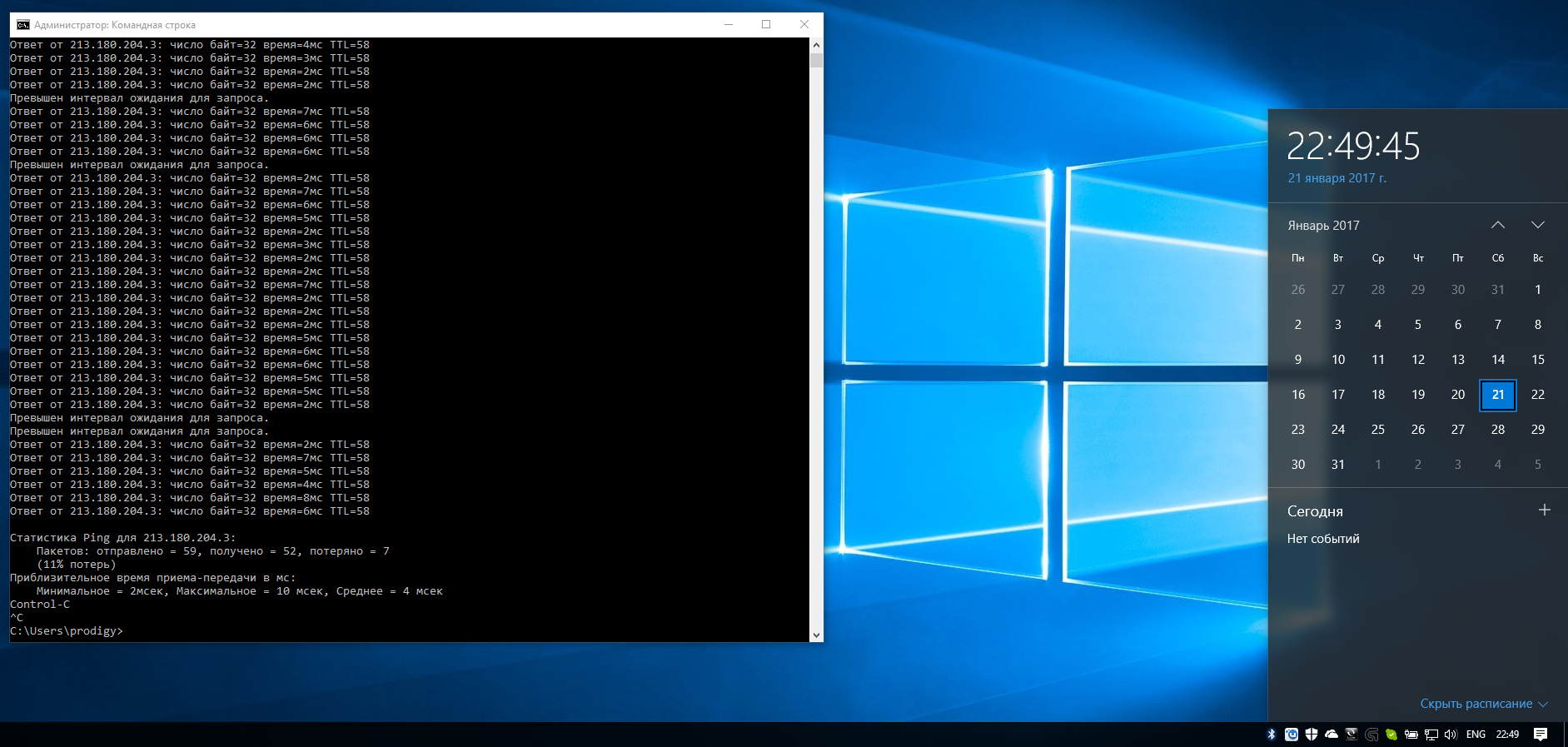Hide the schedule via Скрыть расписание
This screenshot has width=1568, height=747.
pyautogui.click(x=1484, y=704)
